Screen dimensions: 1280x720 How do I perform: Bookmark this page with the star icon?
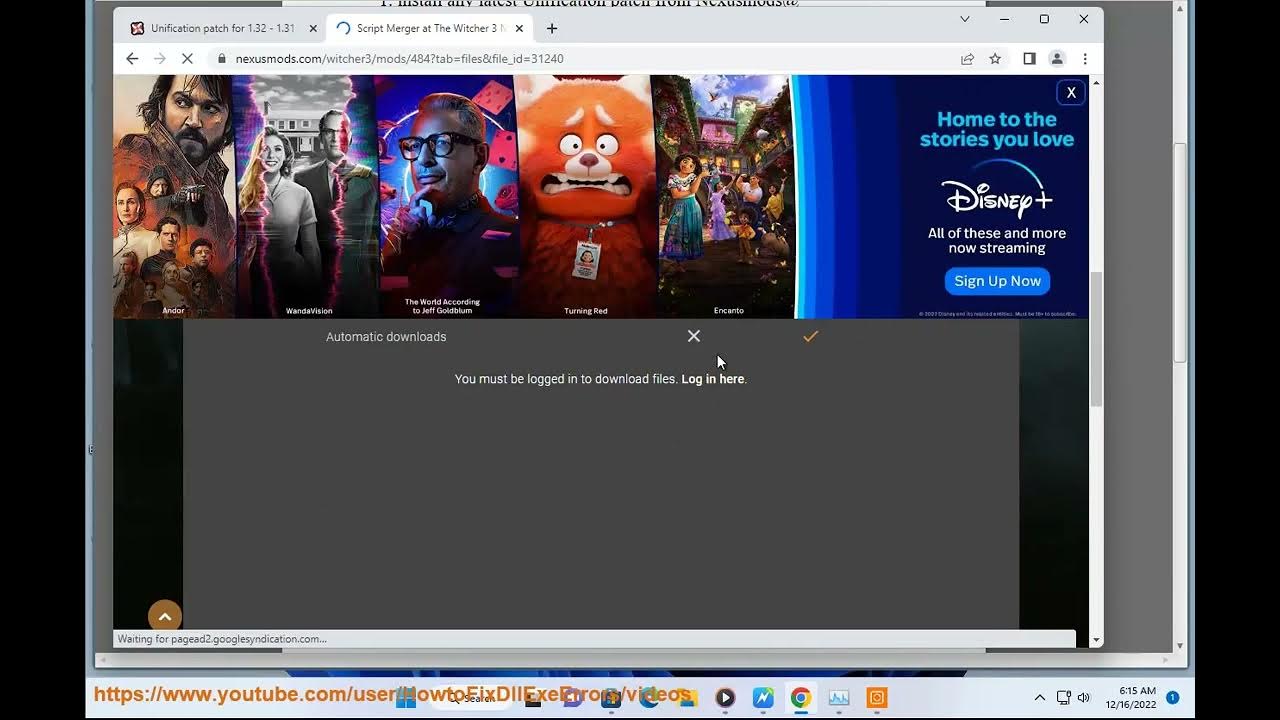click(995, 59)
